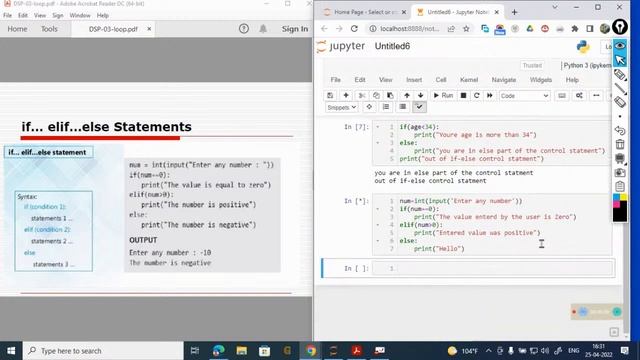The height and width of the screenshot is (360, 640).
Task: Paste cells below icon in Jupyter toolbar
Action: pos(390,96)
